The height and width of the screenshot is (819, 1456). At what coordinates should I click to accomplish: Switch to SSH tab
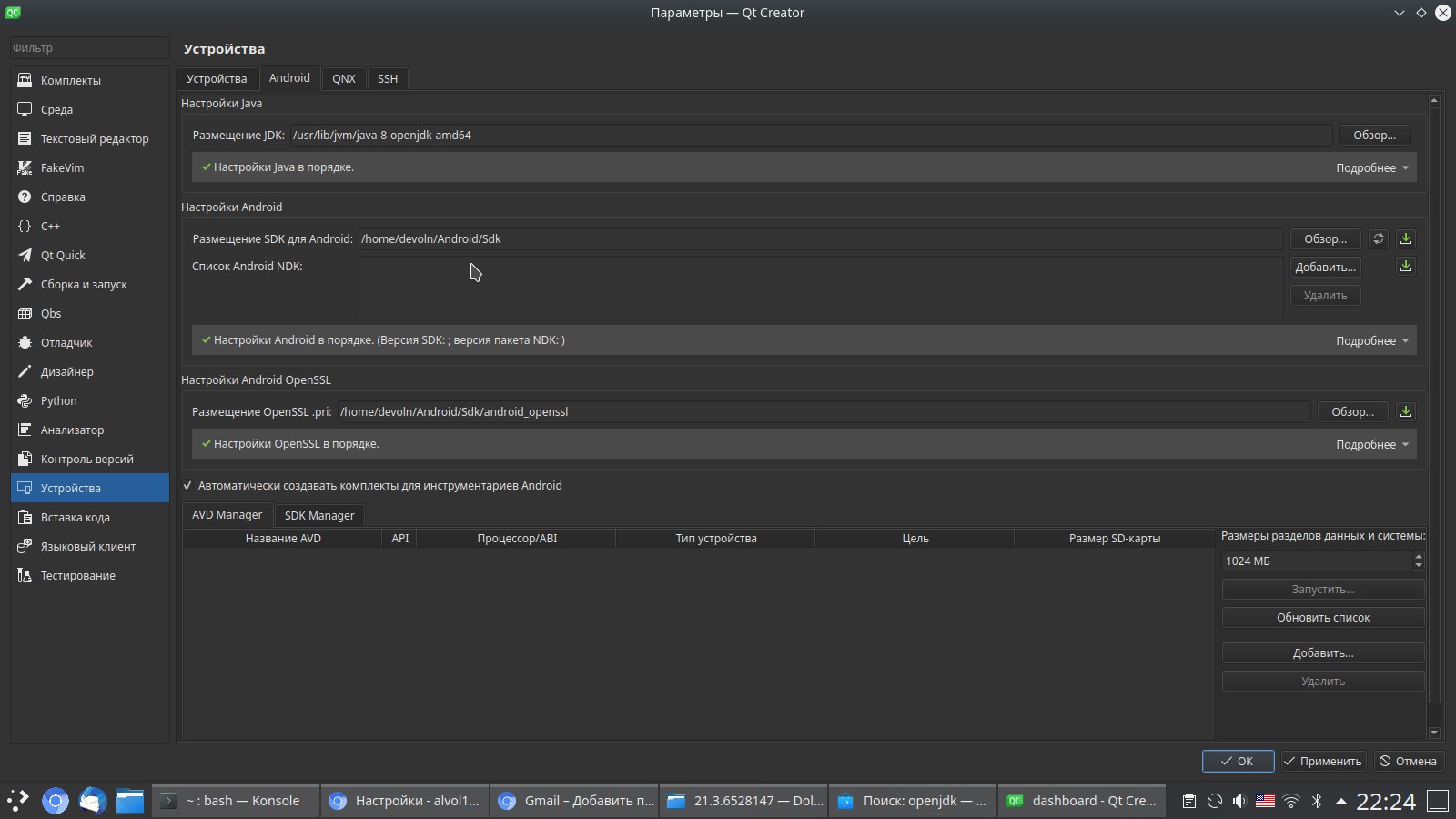[x=388, y=78]
